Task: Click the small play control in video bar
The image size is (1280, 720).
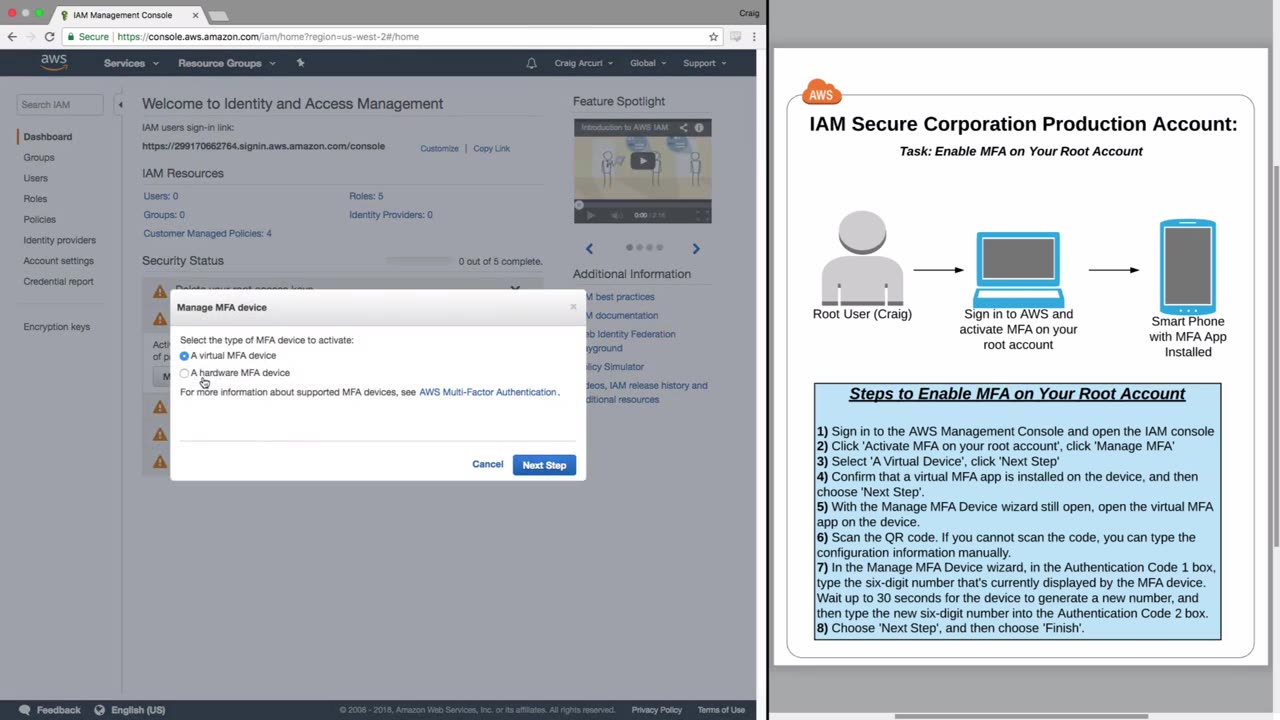Action: click(x=590, y=215)
